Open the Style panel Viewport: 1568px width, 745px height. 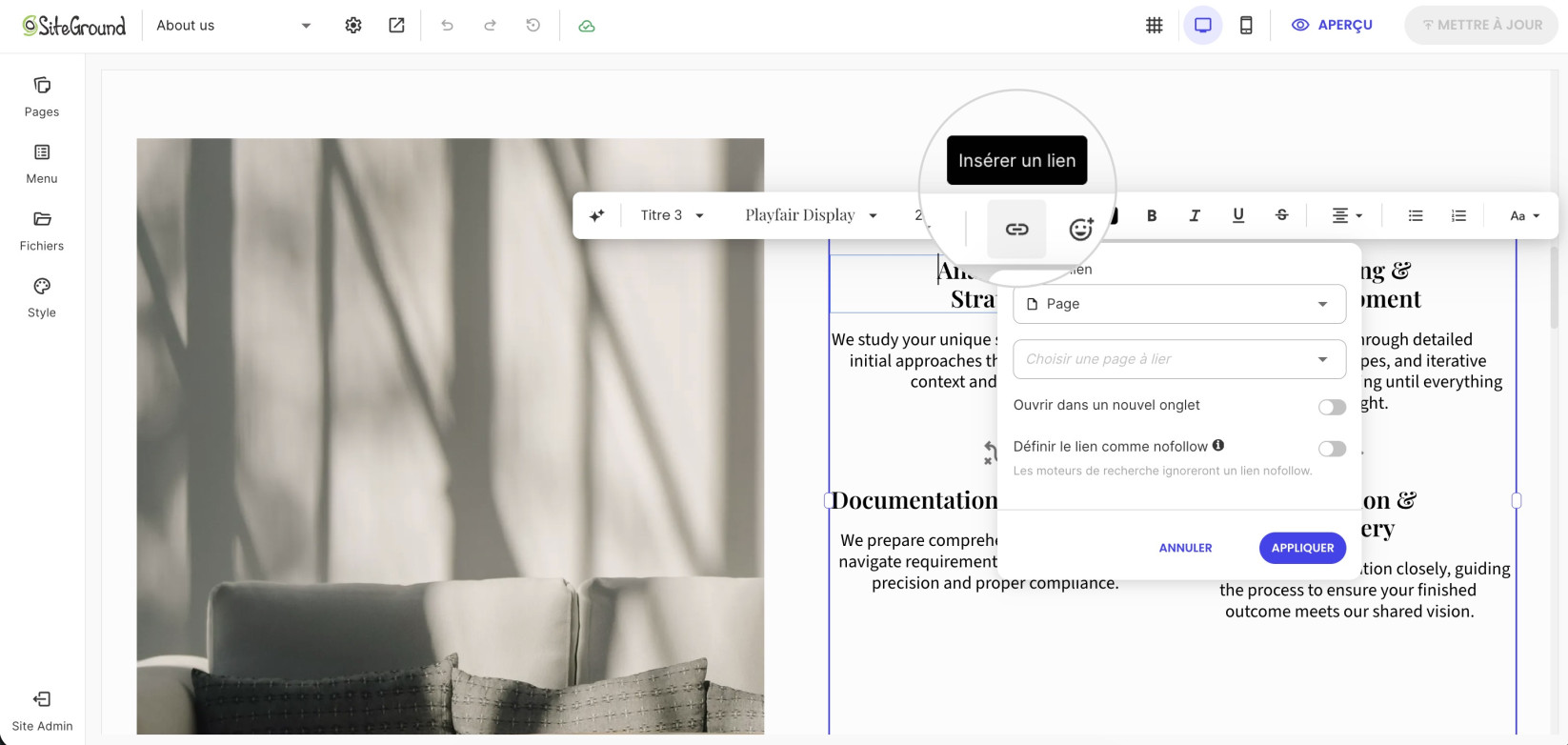[x=42, y=298]
